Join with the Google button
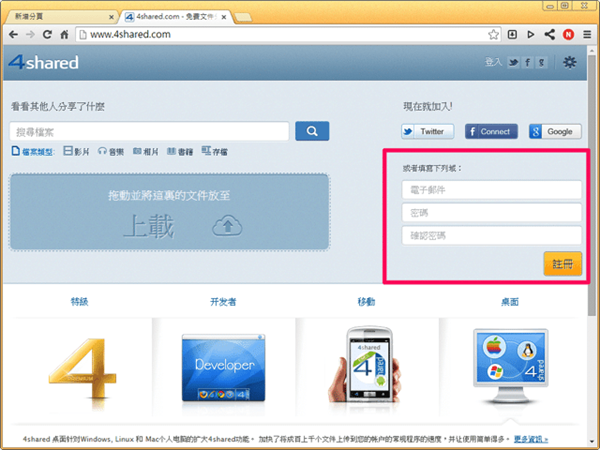The image size is (600, 450). [555, 131]
